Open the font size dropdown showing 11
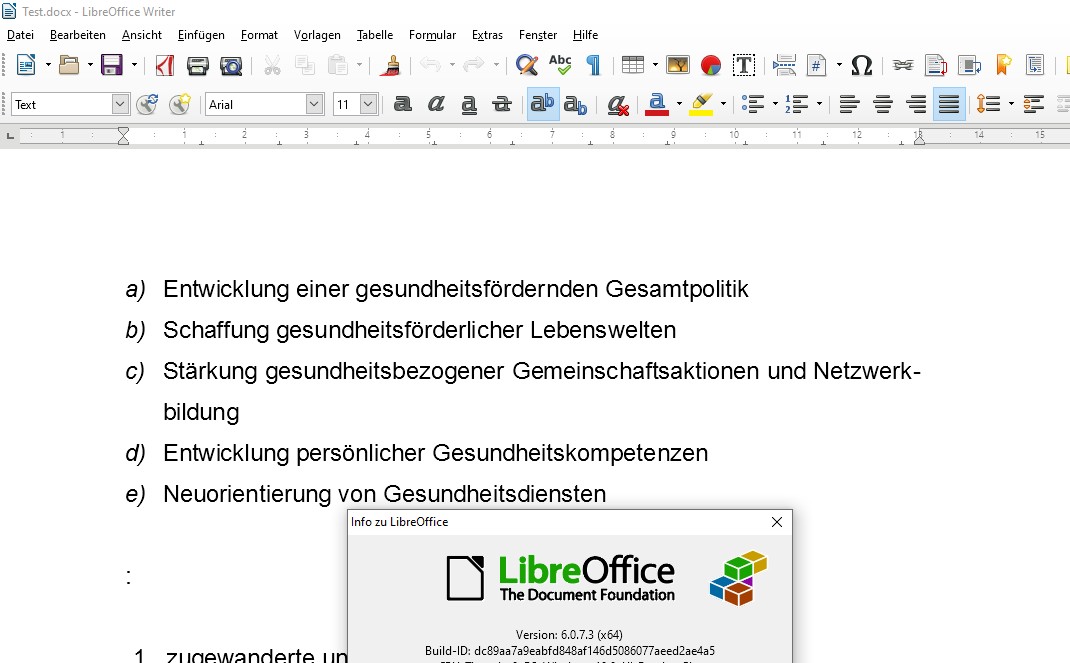 pos(368,104)
